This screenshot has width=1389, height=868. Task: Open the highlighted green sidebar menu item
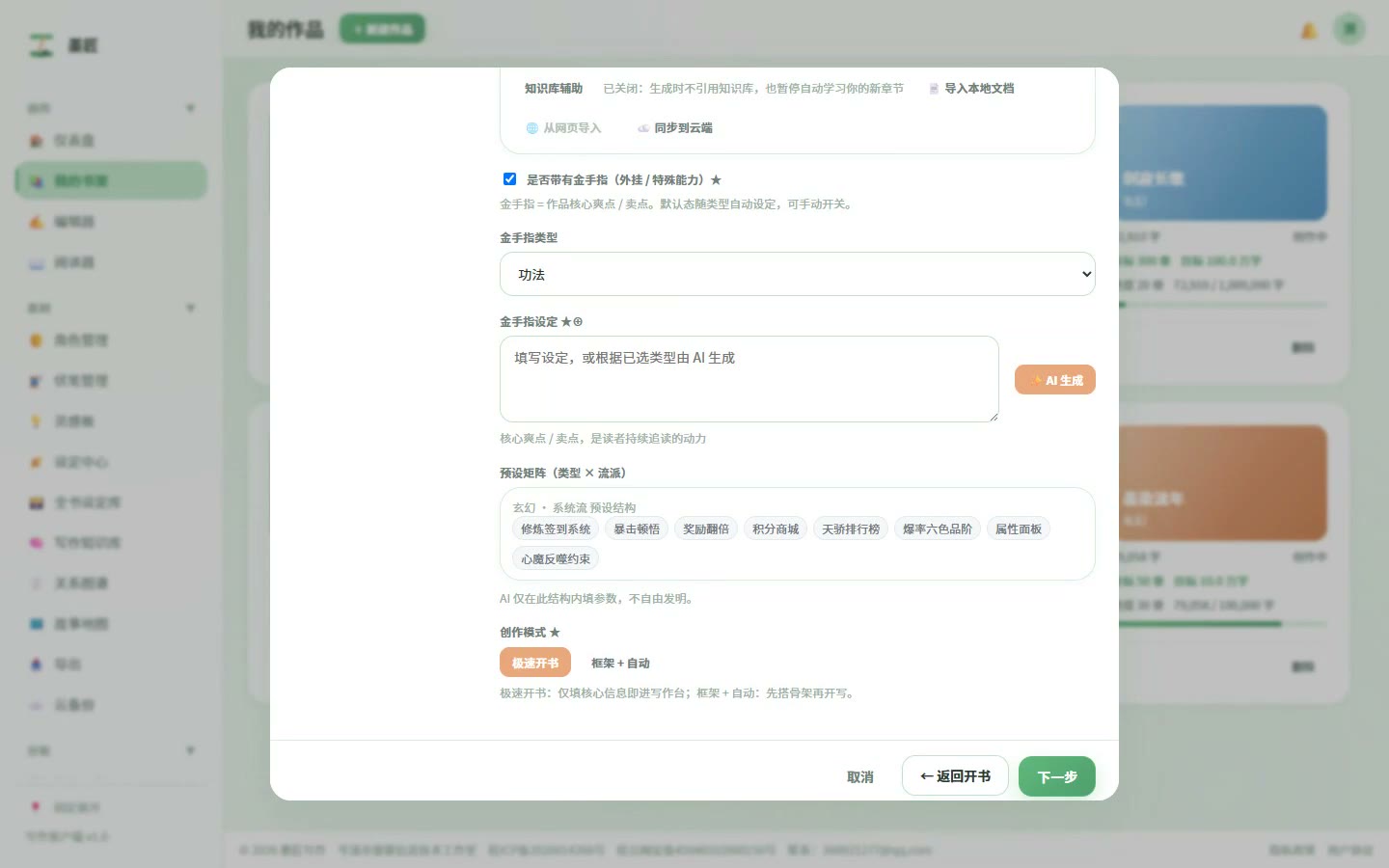111,180
